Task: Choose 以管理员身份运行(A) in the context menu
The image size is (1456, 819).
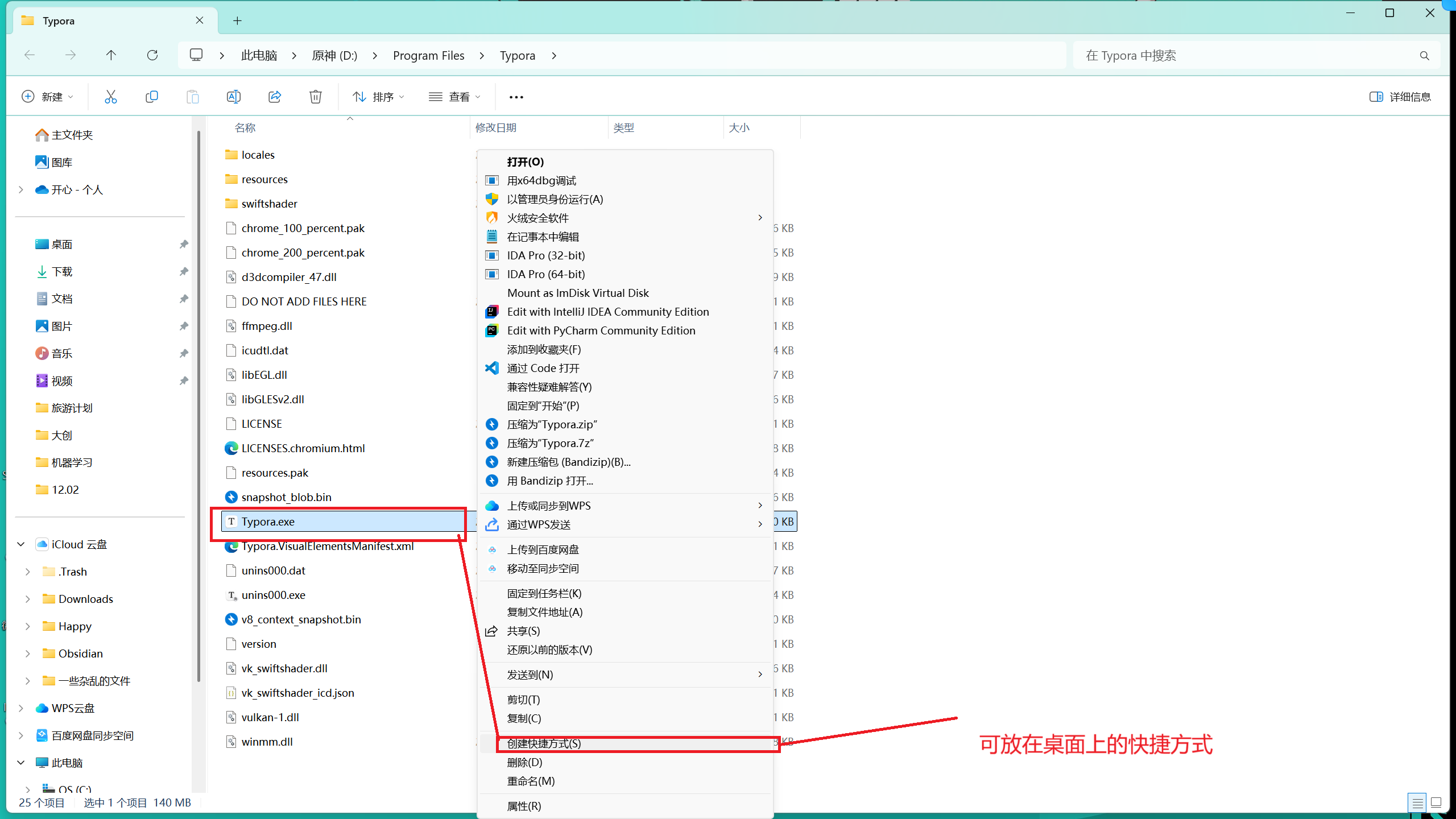Action: pyautogui.click(x=626, y=199)
